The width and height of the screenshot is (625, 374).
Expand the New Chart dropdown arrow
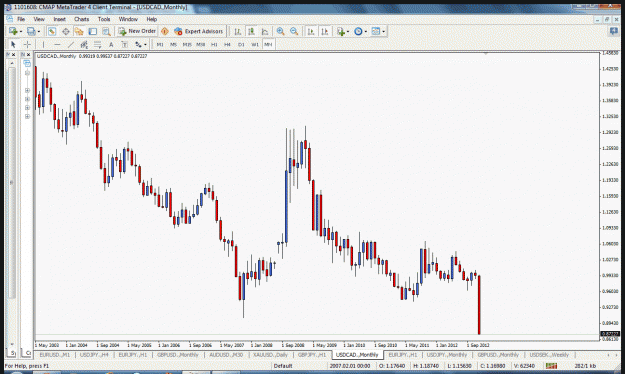pos(20,31)
